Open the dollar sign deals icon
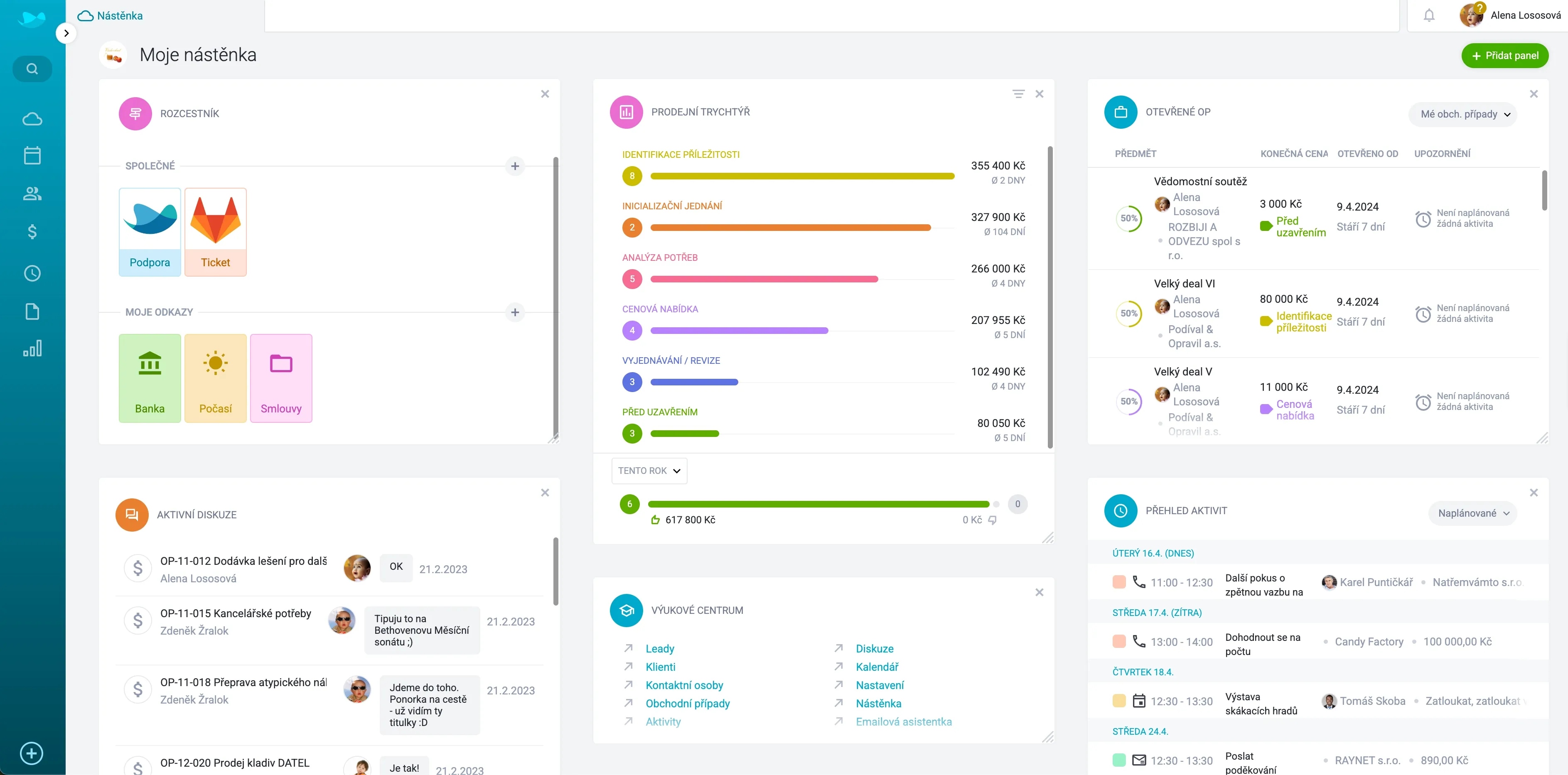Image resolution: width=1568 pixels, height=775 pixels. [x=32, y=232]
